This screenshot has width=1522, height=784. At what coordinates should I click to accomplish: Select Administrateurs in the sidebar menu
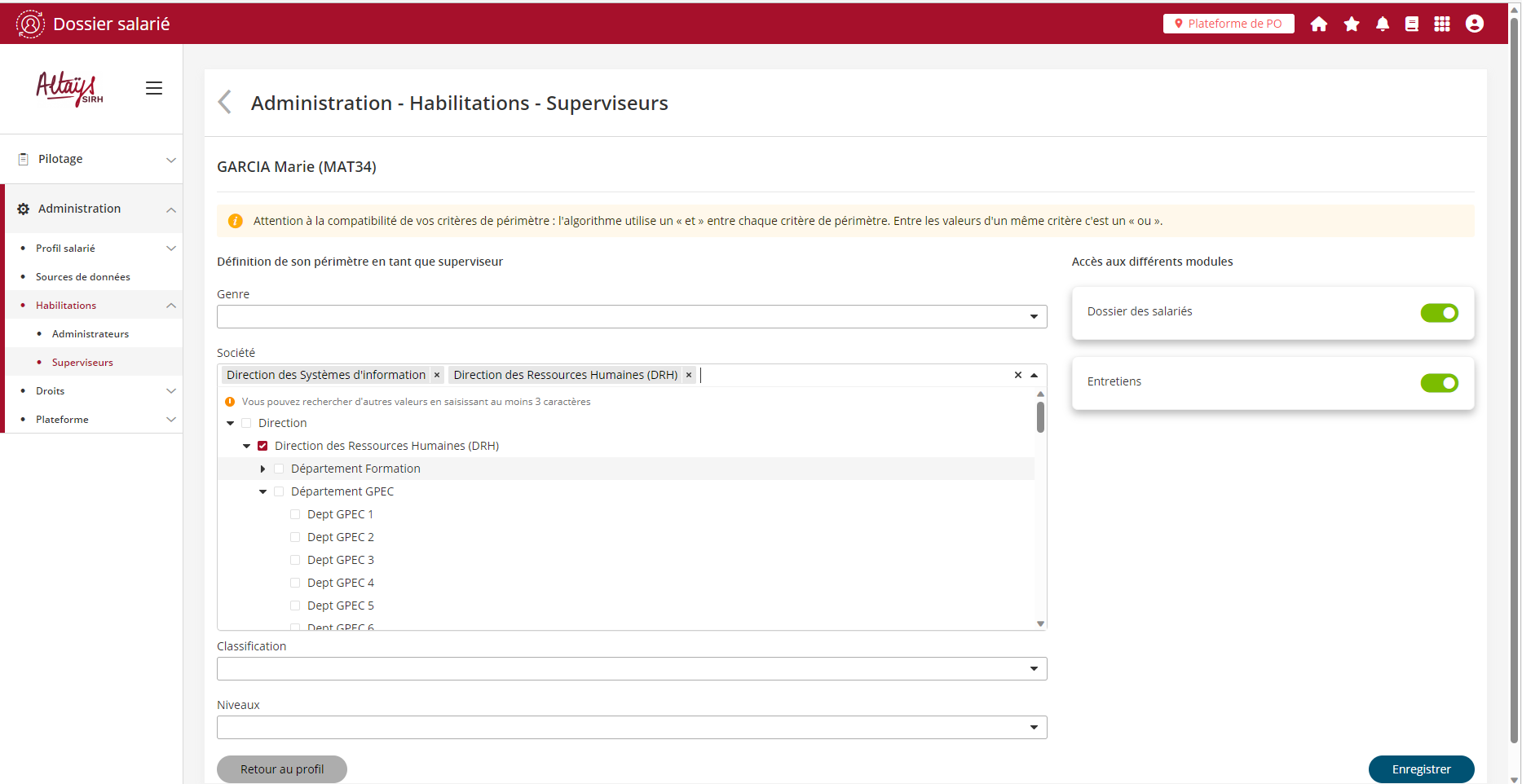click(90, 334)
